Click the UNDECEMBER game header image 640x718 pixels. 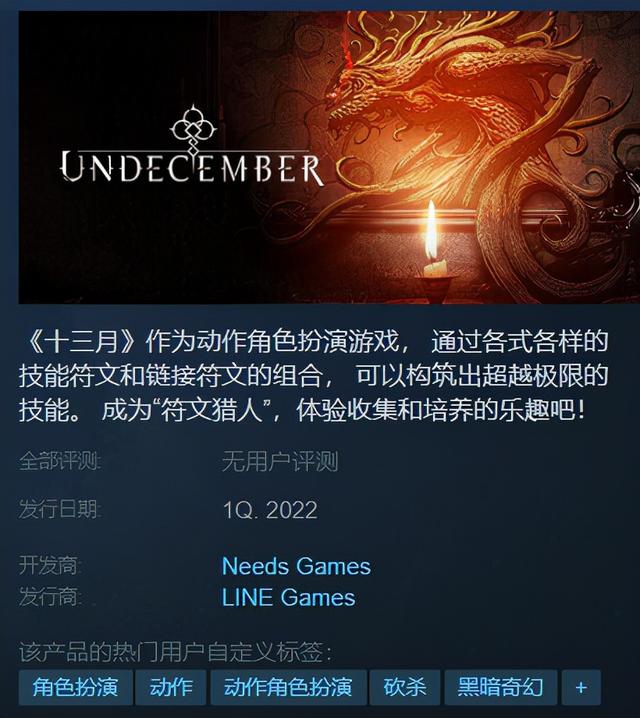(x=329, y=157)
